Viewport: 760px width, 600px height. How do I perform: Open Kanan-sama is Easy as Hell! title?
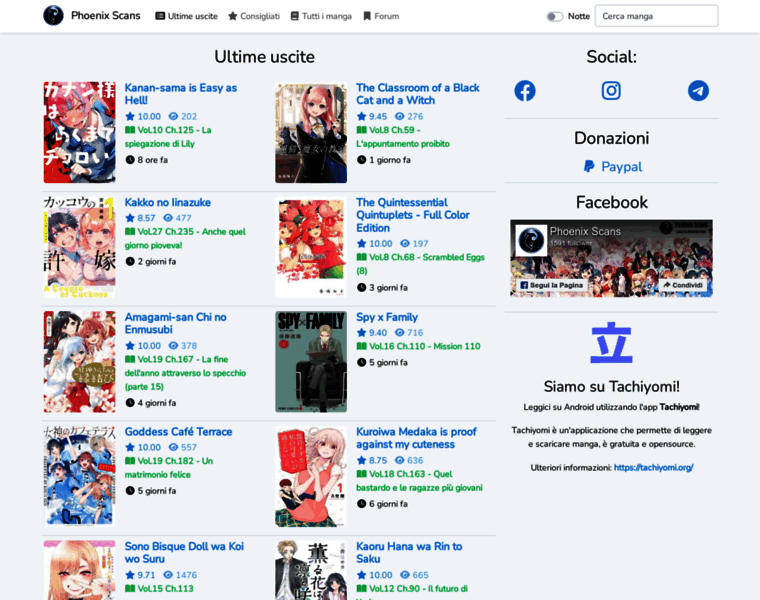tap(180, 94)
